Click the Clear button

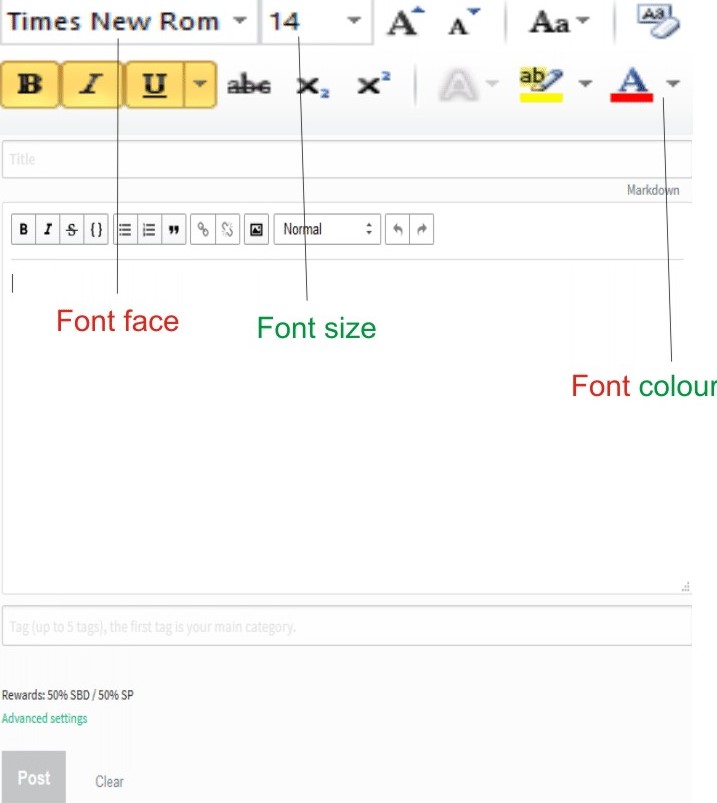109,781
